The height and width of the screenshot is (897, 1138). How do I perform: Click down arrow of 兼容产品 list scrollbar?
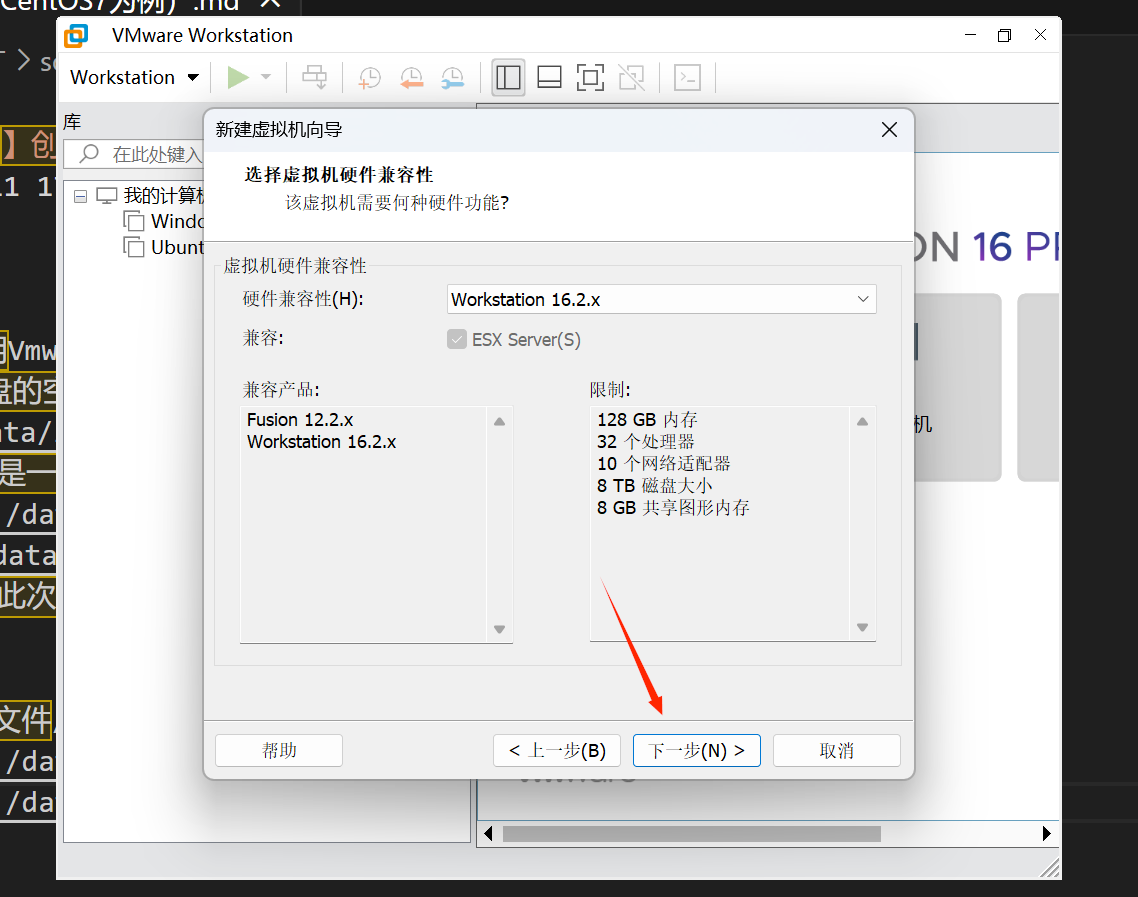click(x=499, y=629)
